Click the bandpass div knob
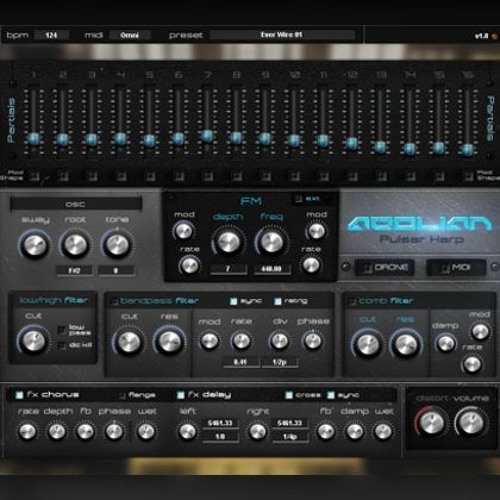The image size is (500, 500). [x=279, y=341]
